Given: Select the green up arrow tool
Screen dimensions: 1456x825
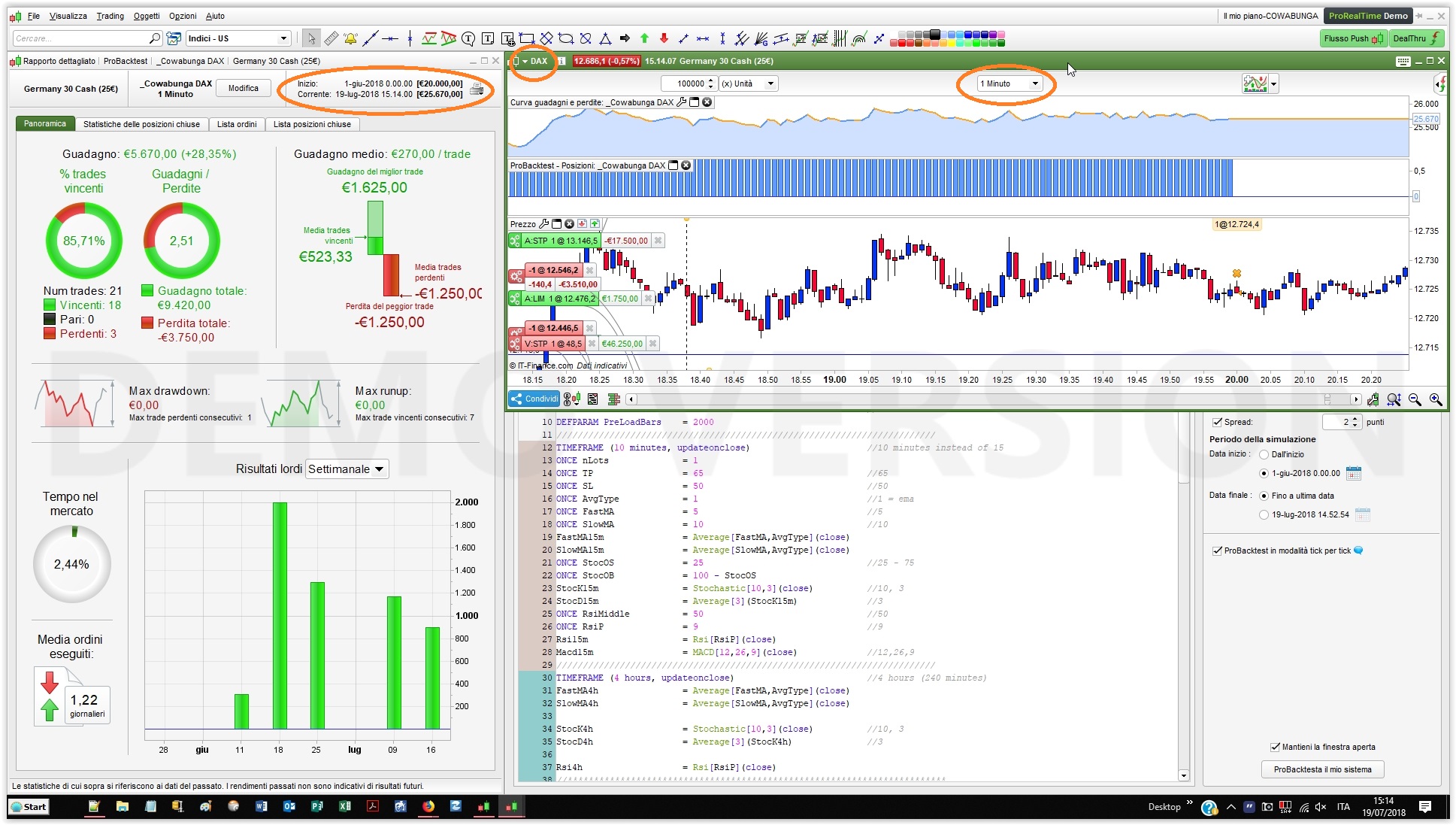Looking at the screenshot, I should coord(644,38).
